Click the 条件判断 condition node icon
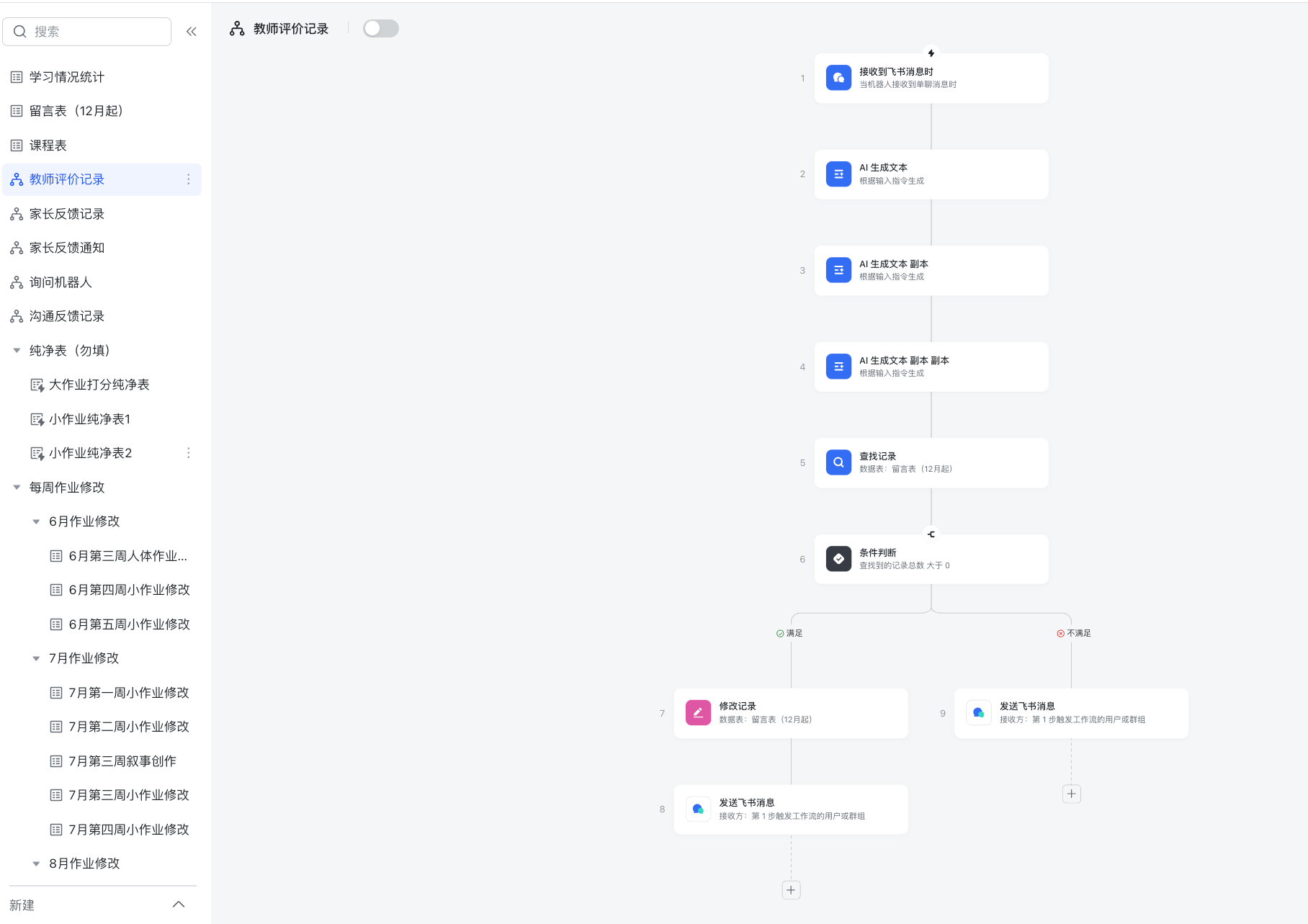Viewport: 1308px width, 924px height. tap(838, 558)
